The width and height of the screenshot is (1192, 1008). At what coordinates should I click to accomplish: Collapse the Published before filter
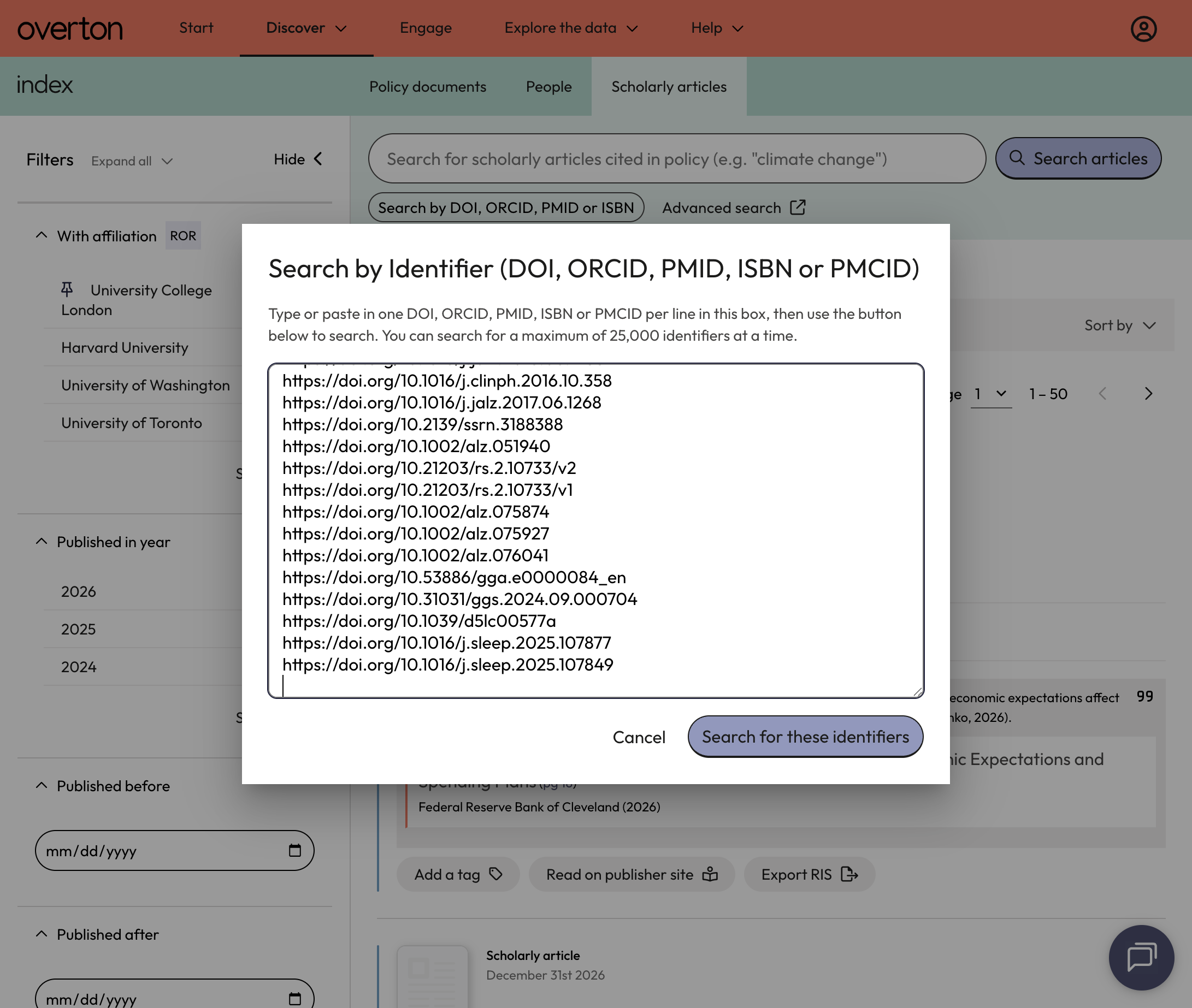click(41, 785)
